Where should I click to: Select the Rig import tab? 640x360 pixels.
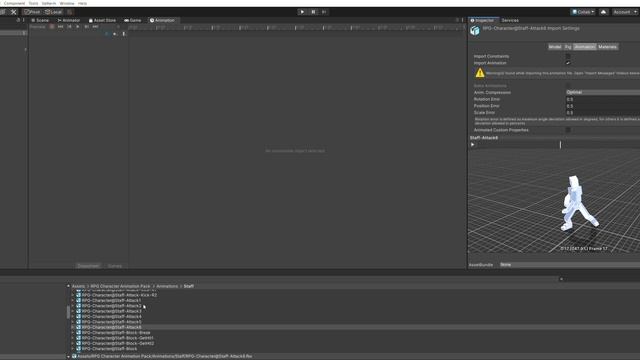click(568, 47)
